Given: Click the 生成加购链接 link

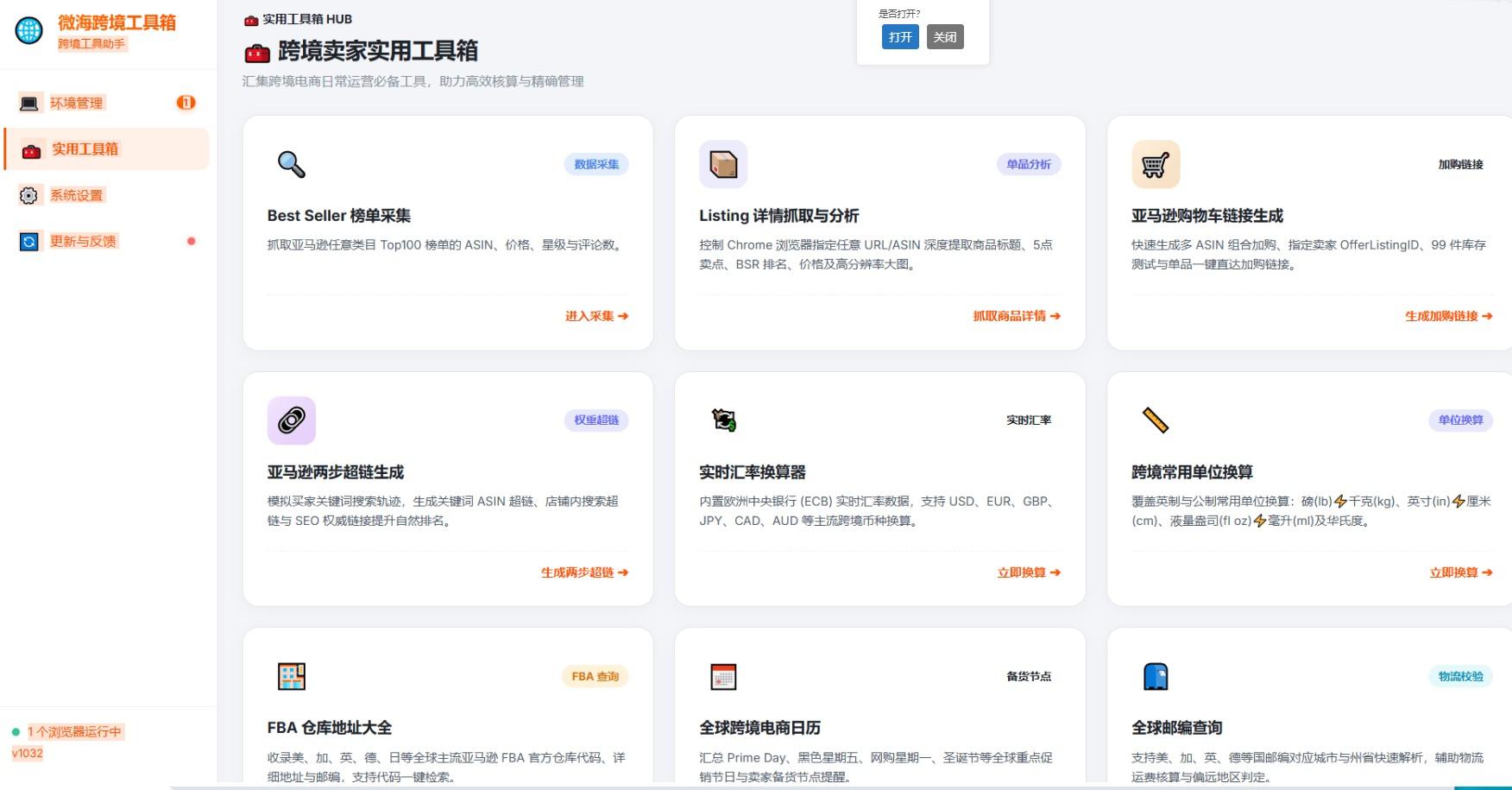Looking at the screenshot, I should pyautogui.click(x=1448, y=316).
